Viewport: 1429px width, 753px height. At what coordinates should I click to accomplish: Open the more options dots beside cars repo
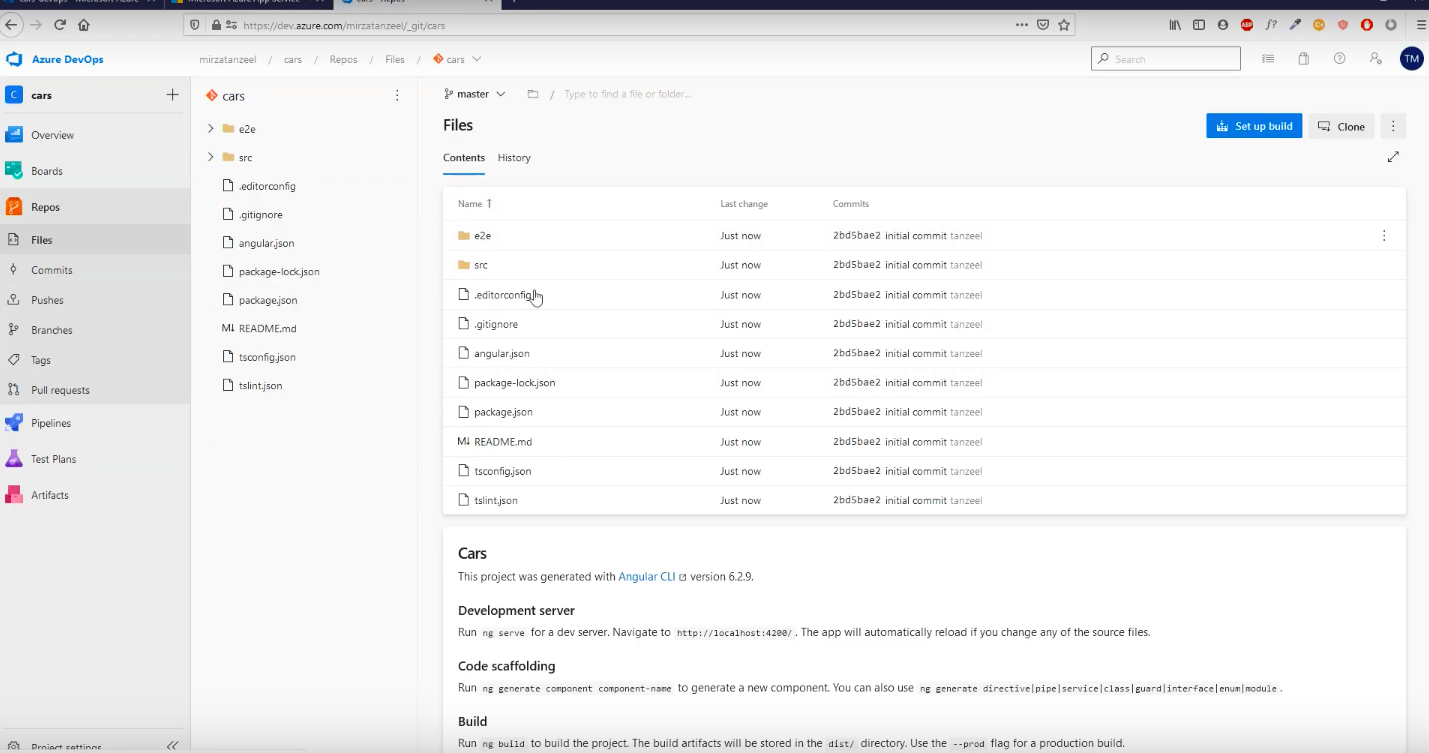coord(397,96)
